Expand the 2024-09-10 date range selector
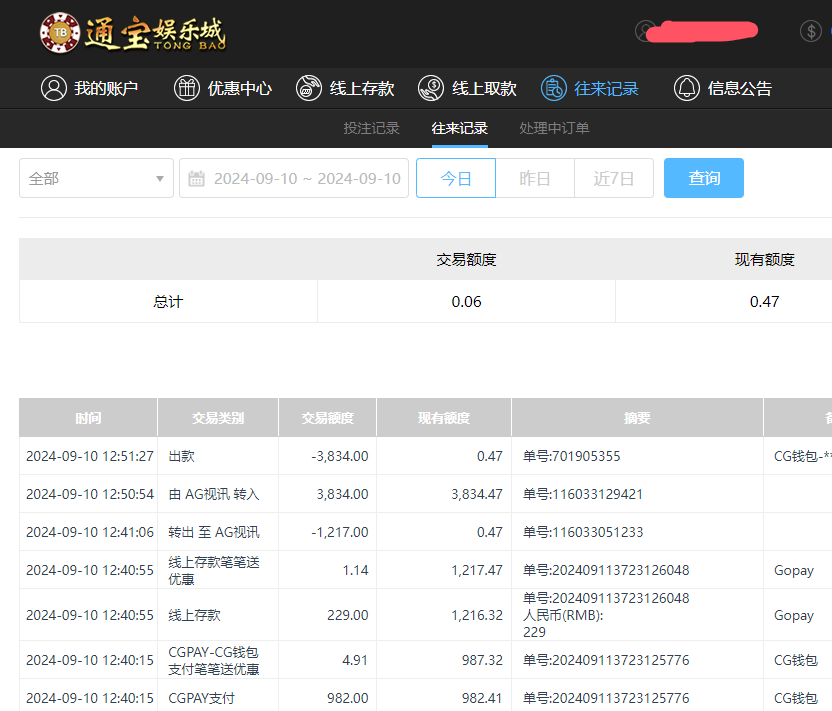 [293, 177]
